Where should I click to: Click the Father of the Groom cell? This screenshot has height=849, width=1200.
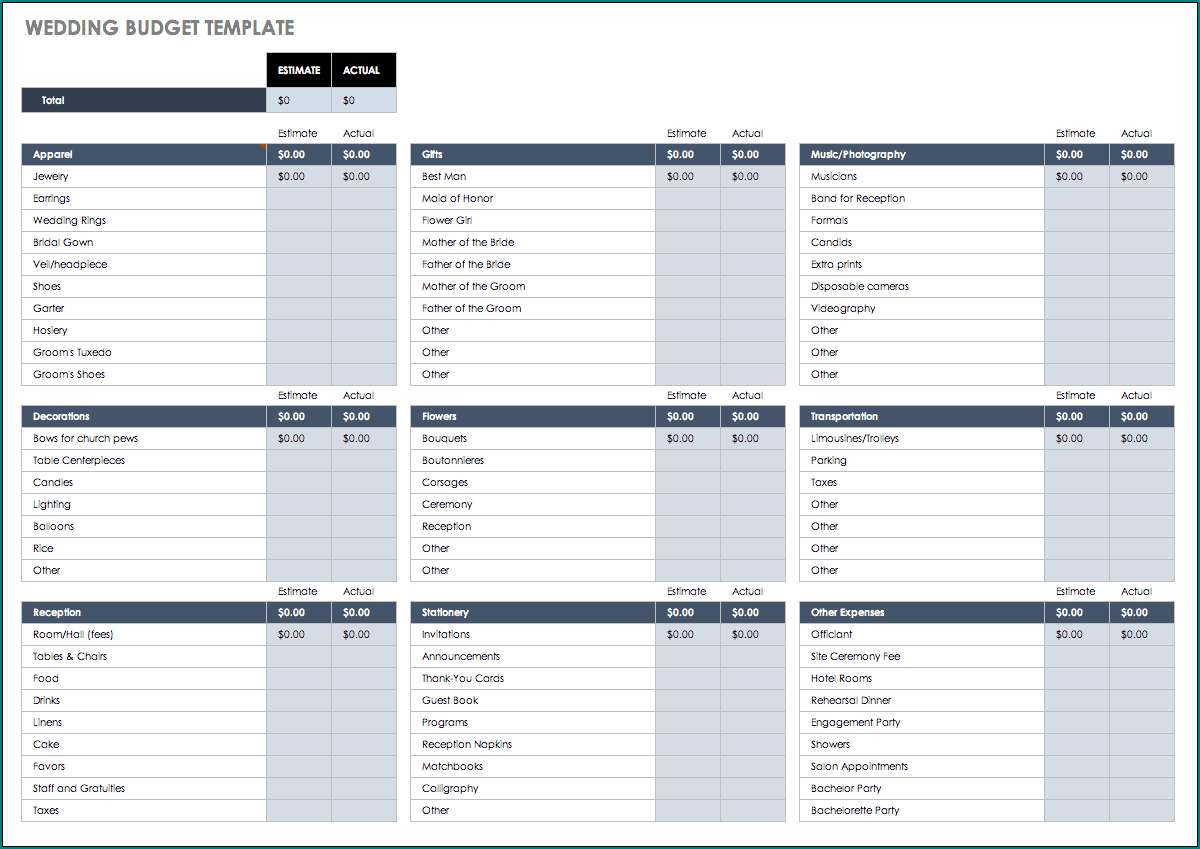(533, 309)
